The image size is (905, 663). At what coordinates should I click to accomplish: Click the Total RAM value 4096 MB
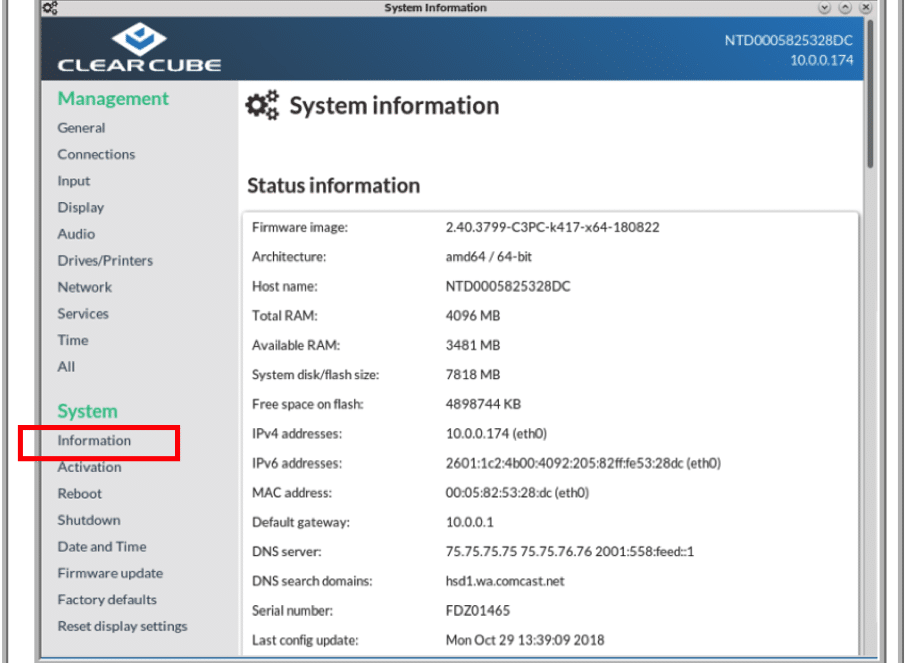tap(473, 316)
